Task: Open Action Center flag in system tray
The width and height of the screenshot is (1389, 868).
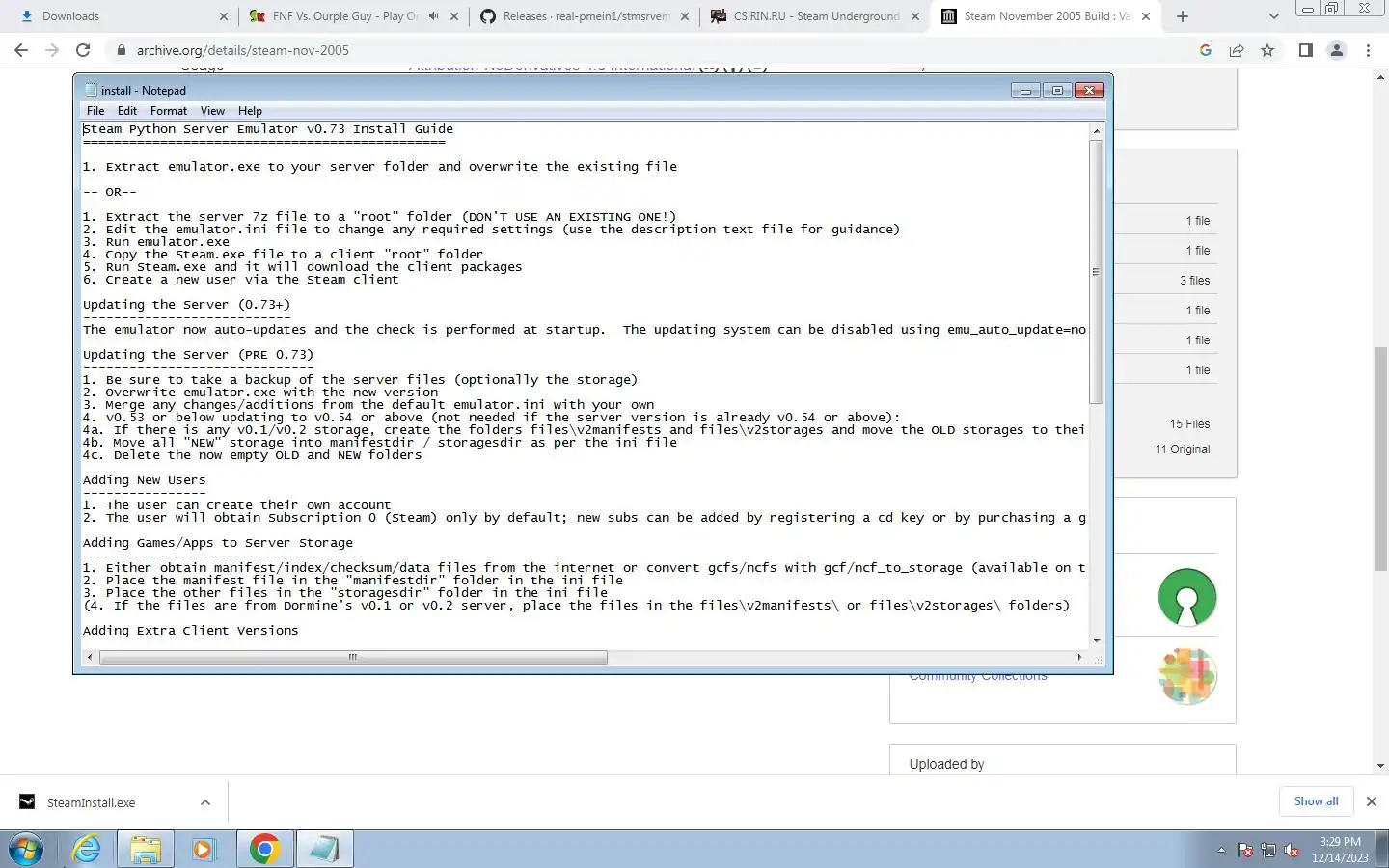Action: [1245, 851]
